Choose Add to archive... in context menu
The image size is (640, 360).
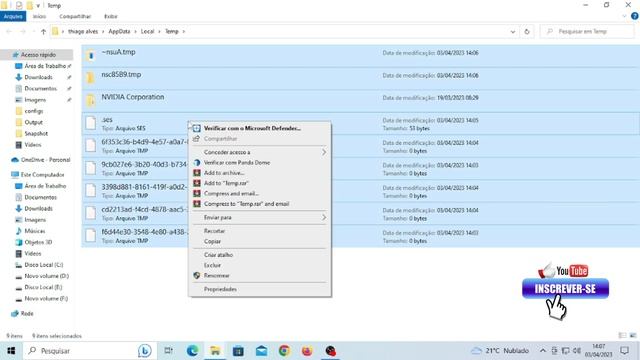coord(260,173)
